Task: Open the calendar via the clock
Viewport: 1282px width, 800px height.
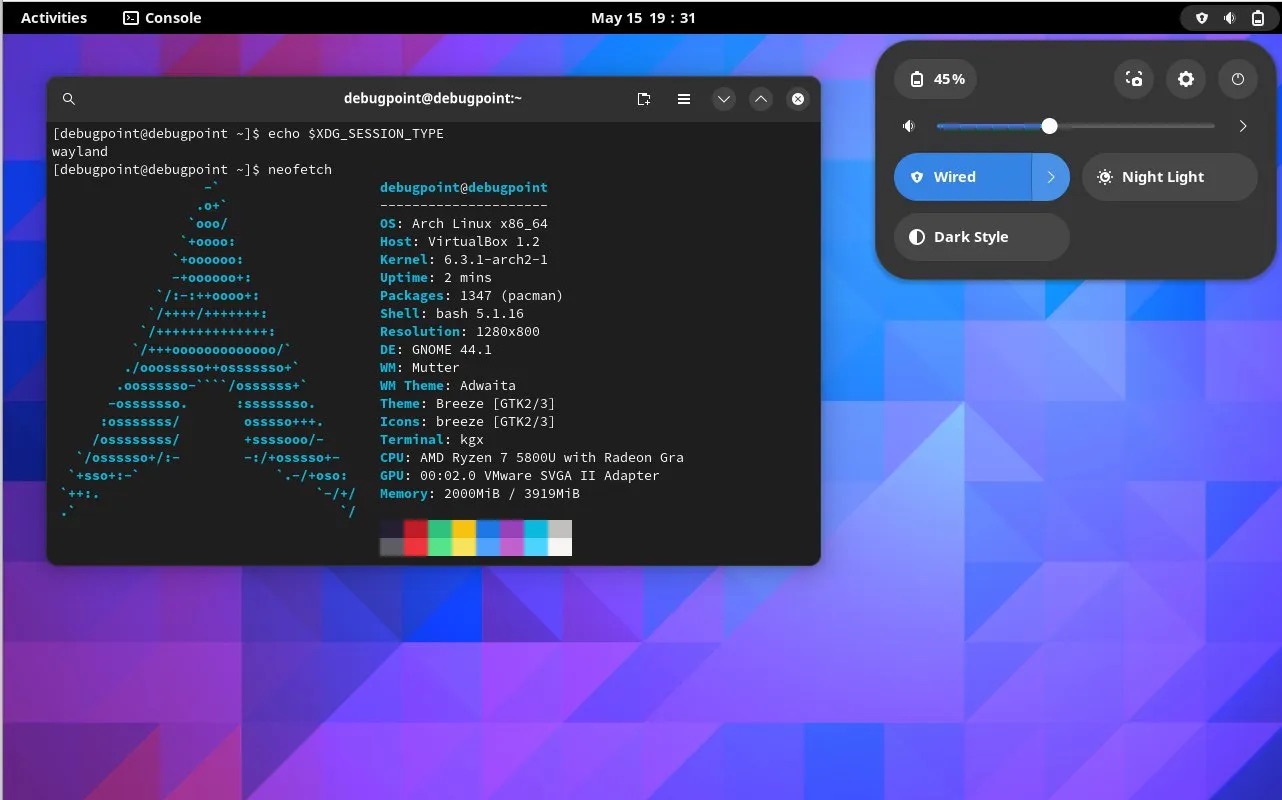Action: coord(643,17)
